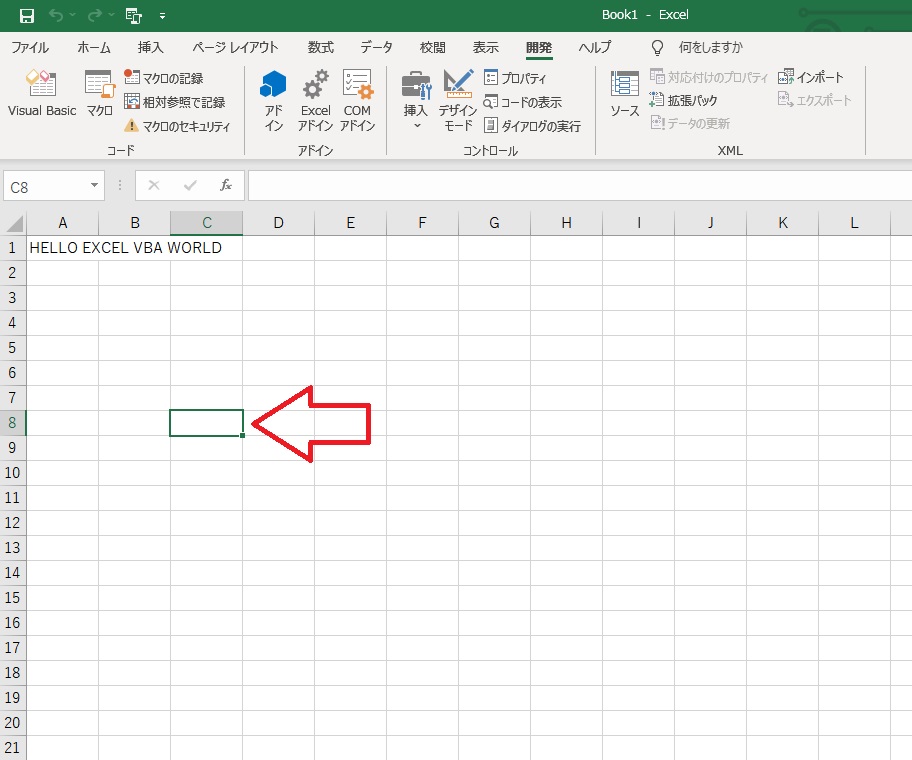The height and width of the screenshot is (760, 912).
Task: Open the COM アドイン dialog
Action: [x=357, y=95]
